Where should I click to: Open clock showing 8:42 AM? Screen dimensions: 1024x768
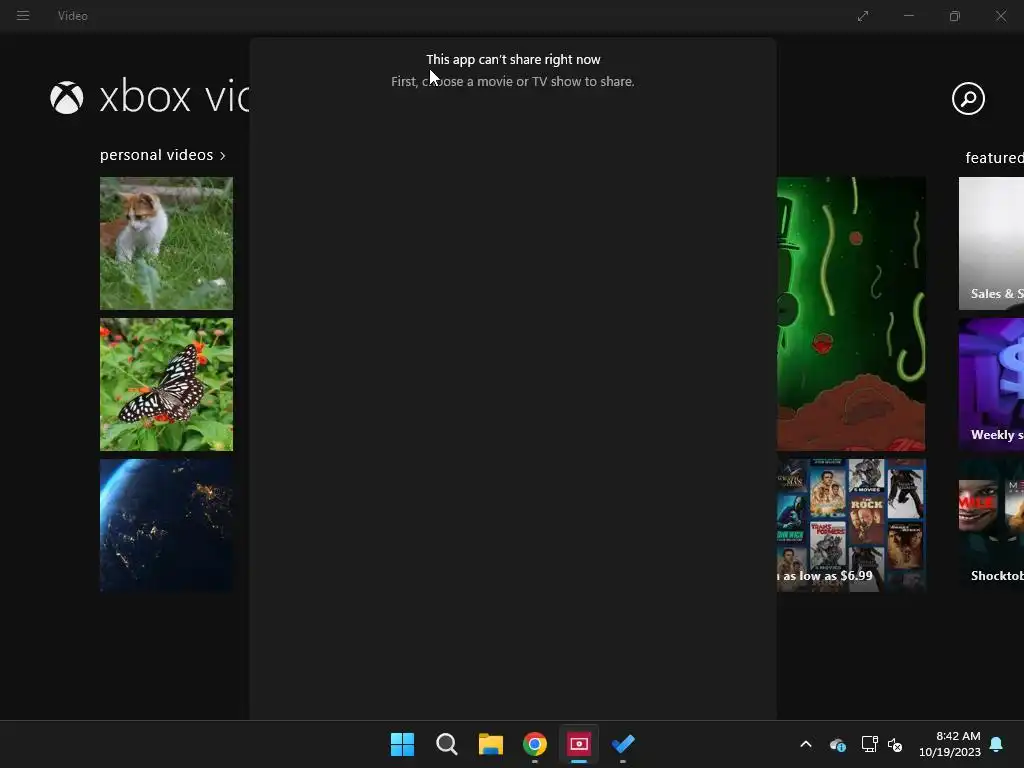click(x=950, y=744)
